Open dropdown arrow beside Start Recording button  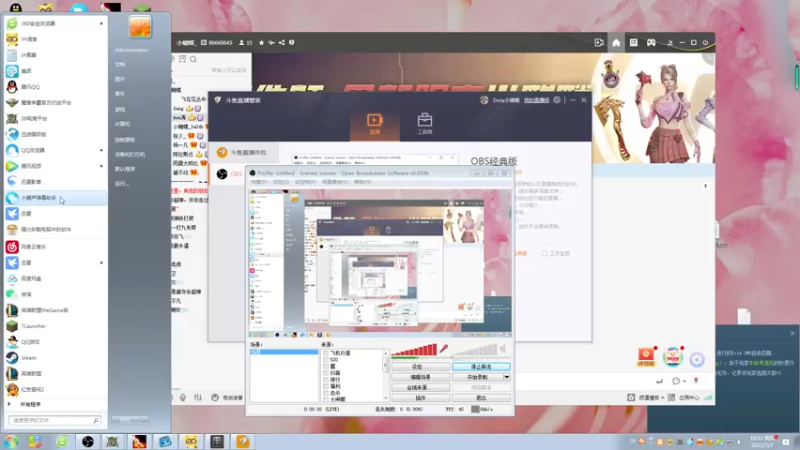(x=507, y=377)
